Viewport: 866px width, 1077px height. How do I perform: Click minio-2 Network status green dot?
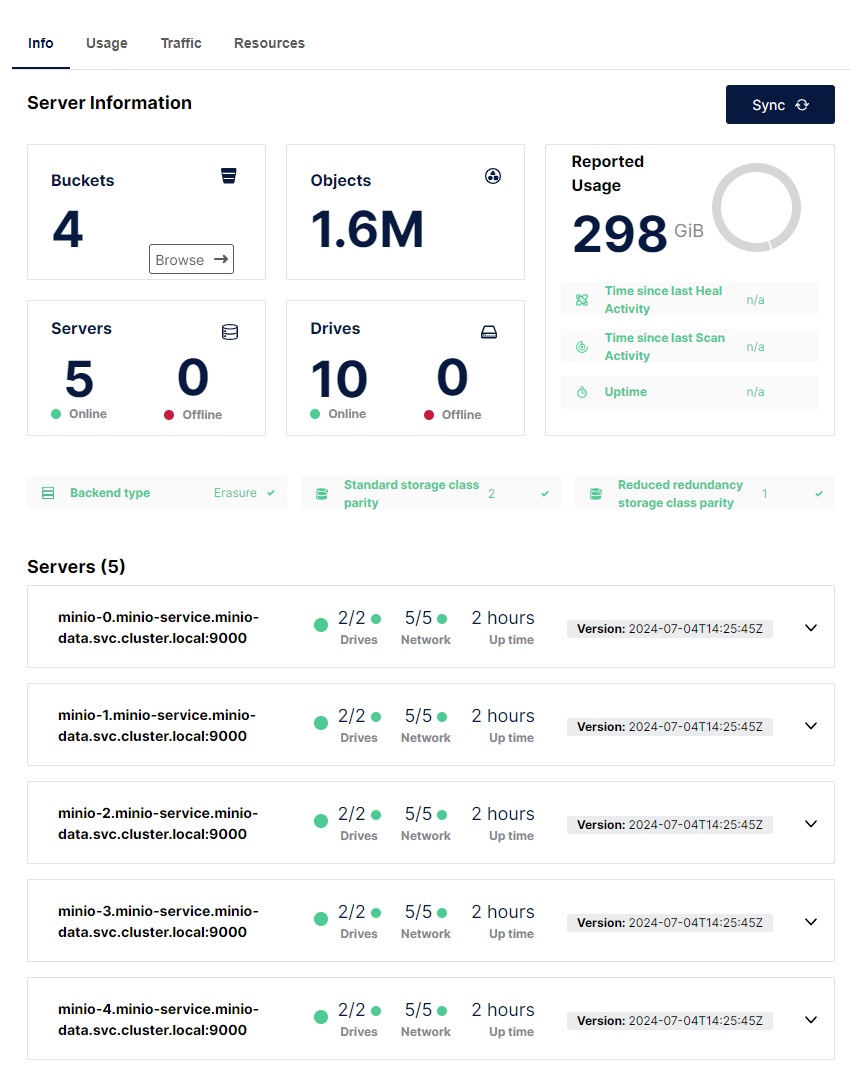point(442,815)
